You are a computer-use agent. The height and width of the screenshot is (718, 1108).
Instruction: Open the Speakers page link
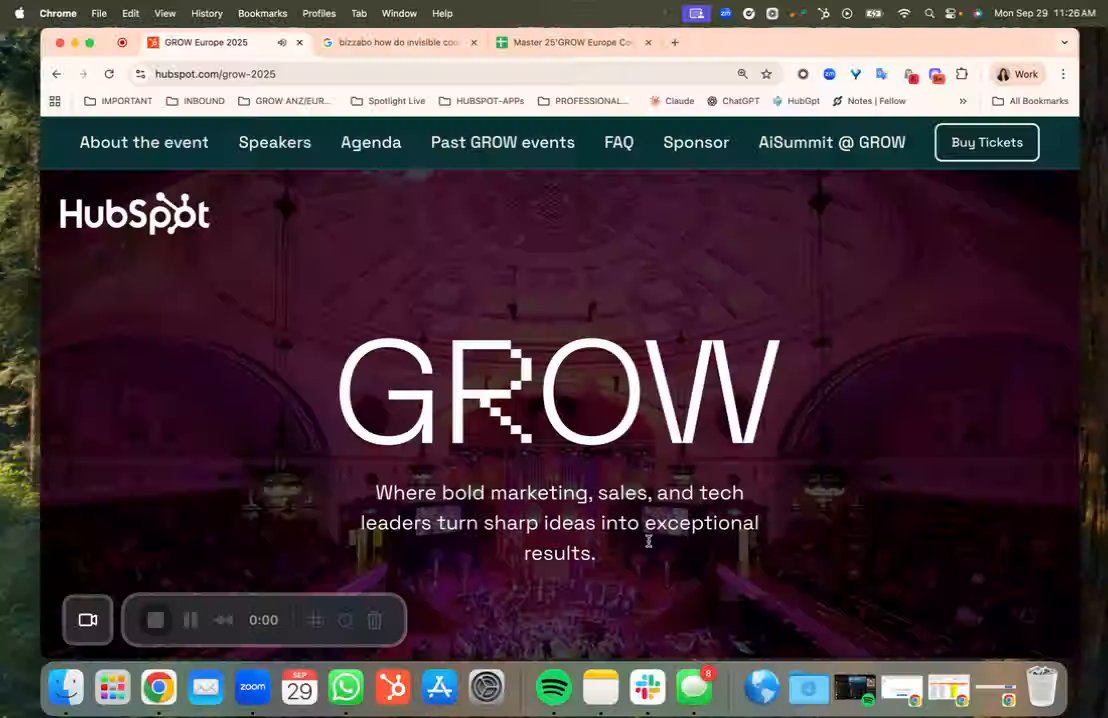275,142
